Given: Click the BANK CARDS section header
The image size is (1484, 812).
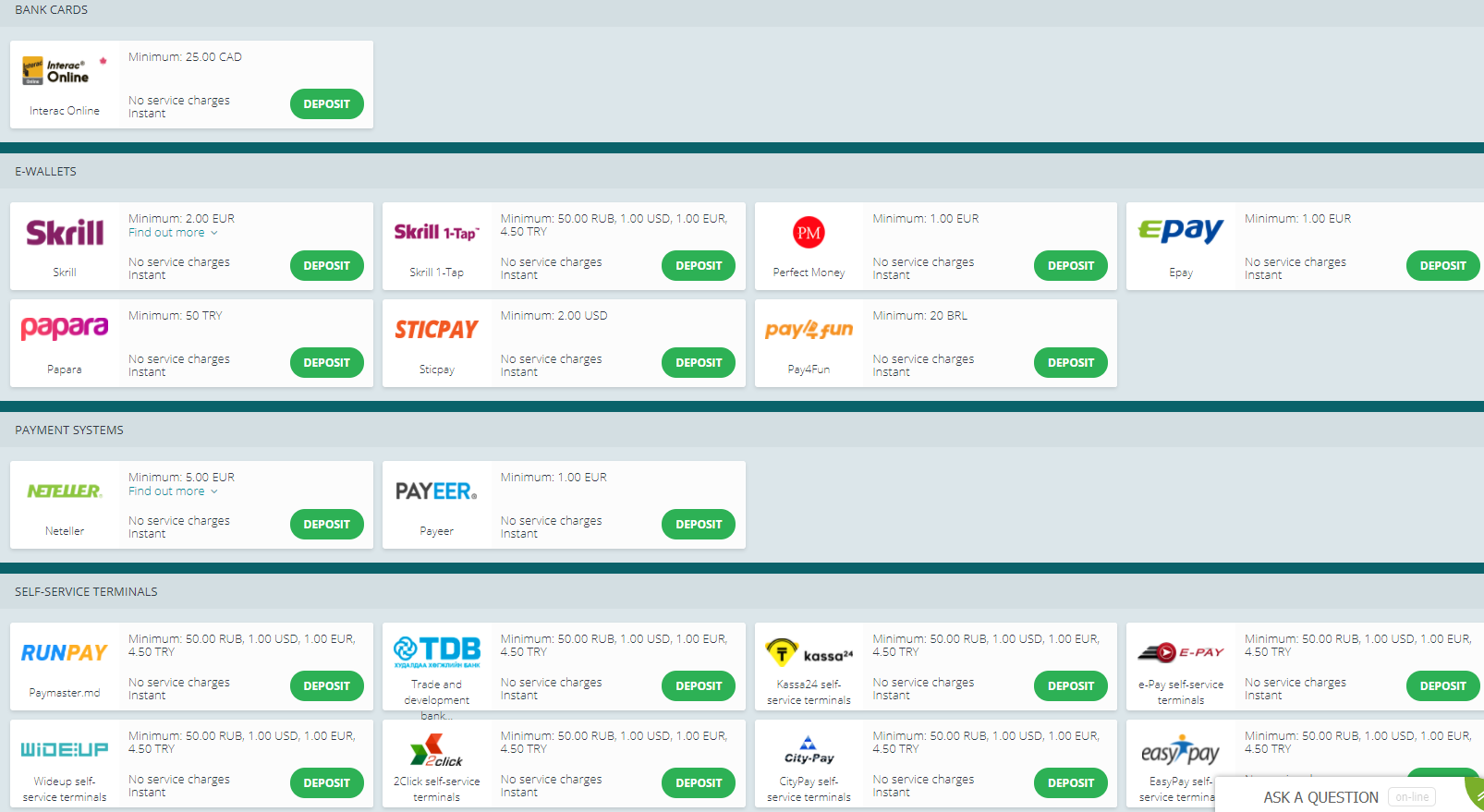Looking at the screenshot, I should 52,10.
